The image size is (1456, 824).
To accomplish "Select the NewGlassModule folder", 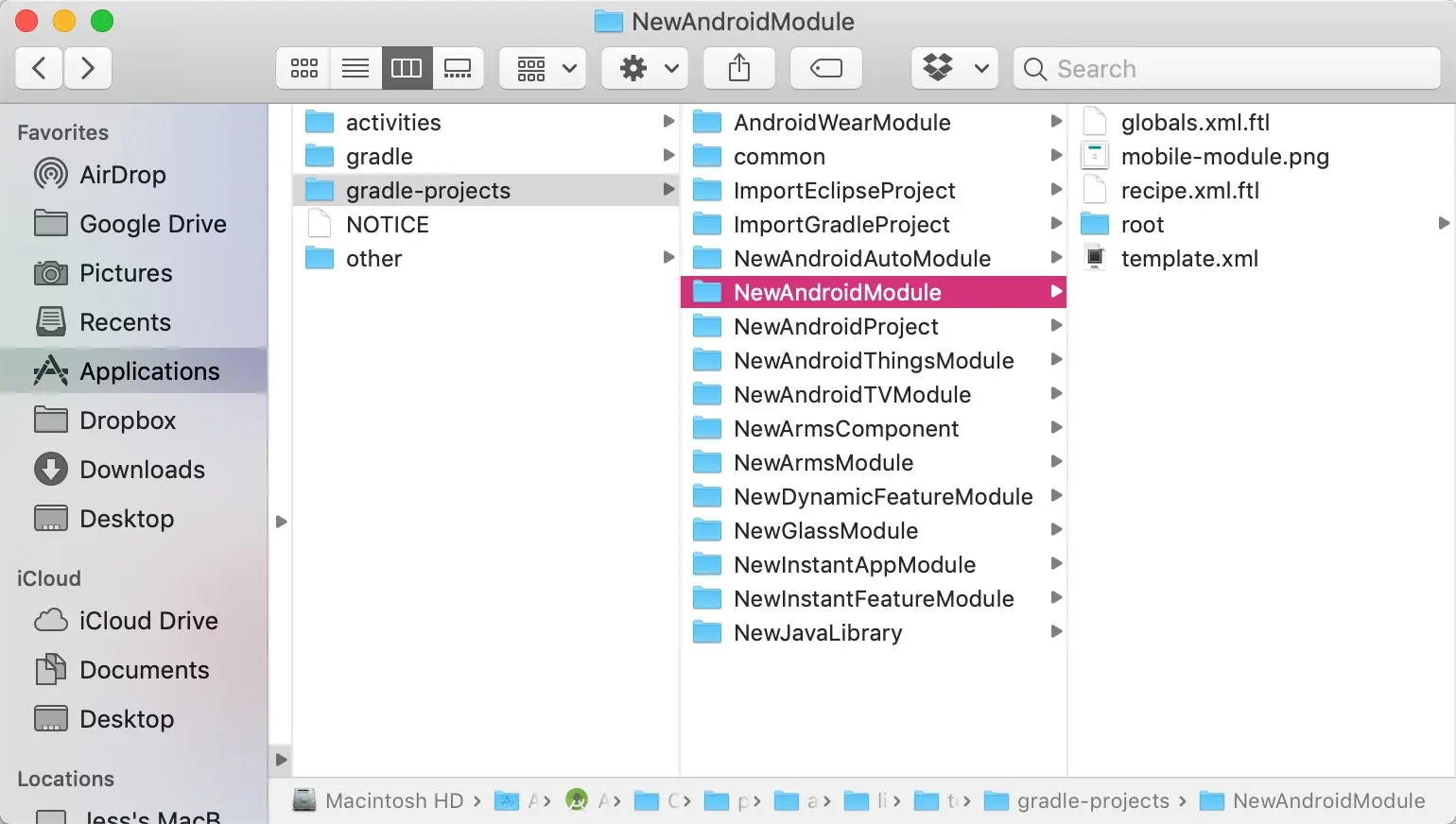I will (x=873, y=530).
